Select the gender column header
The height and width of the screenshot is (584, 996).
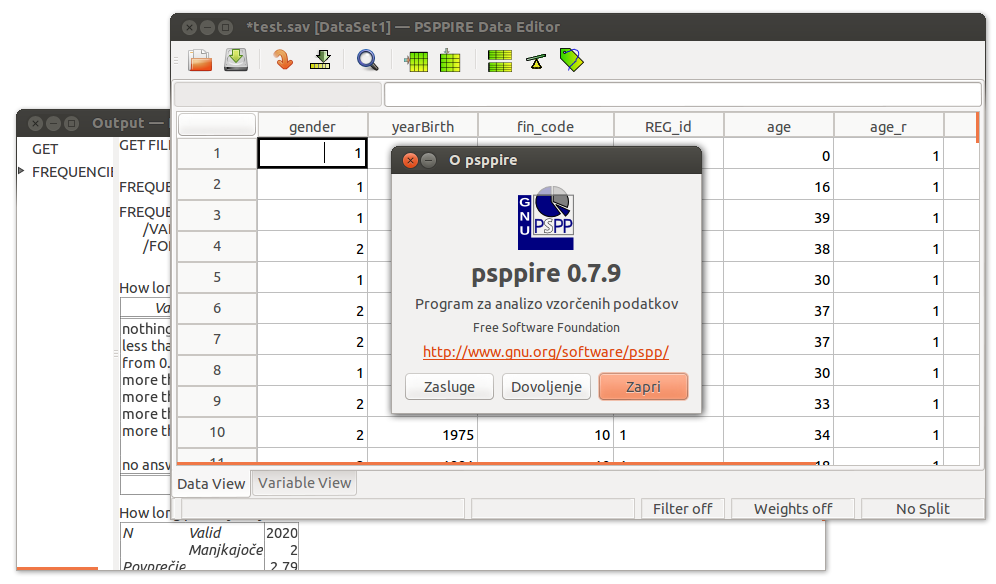(x=313, y=126)
